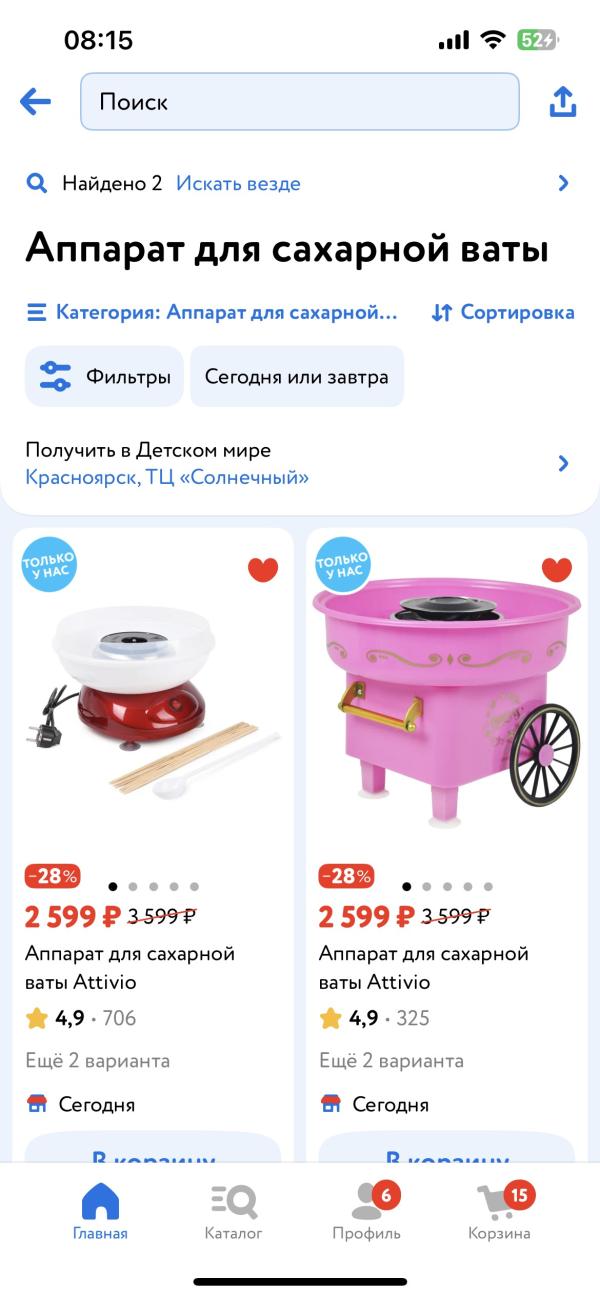
Task: Open the pink cotton candy cart image
Action: pyautogui.click(x=447, y=700)
